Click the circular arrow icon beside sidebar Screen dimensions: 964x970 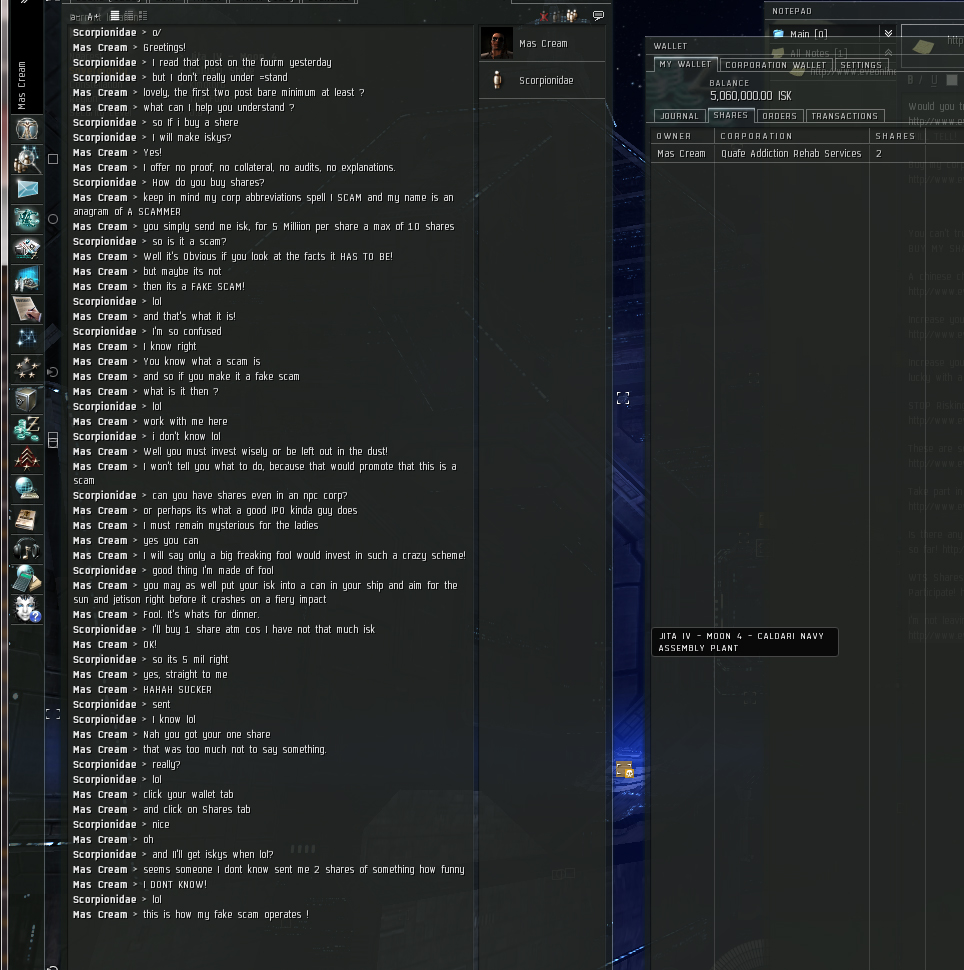click(53, 372)
